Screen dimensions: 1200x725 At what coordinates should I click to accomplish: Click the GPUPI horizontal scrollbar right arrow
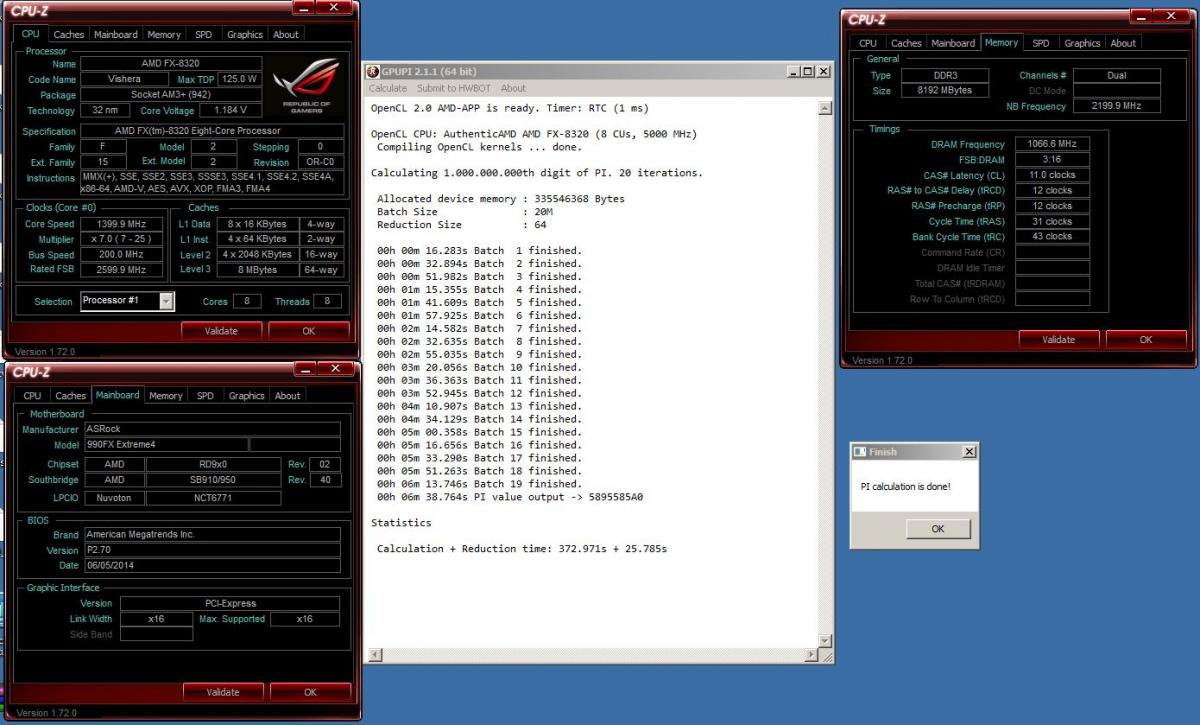pos(811,655)
